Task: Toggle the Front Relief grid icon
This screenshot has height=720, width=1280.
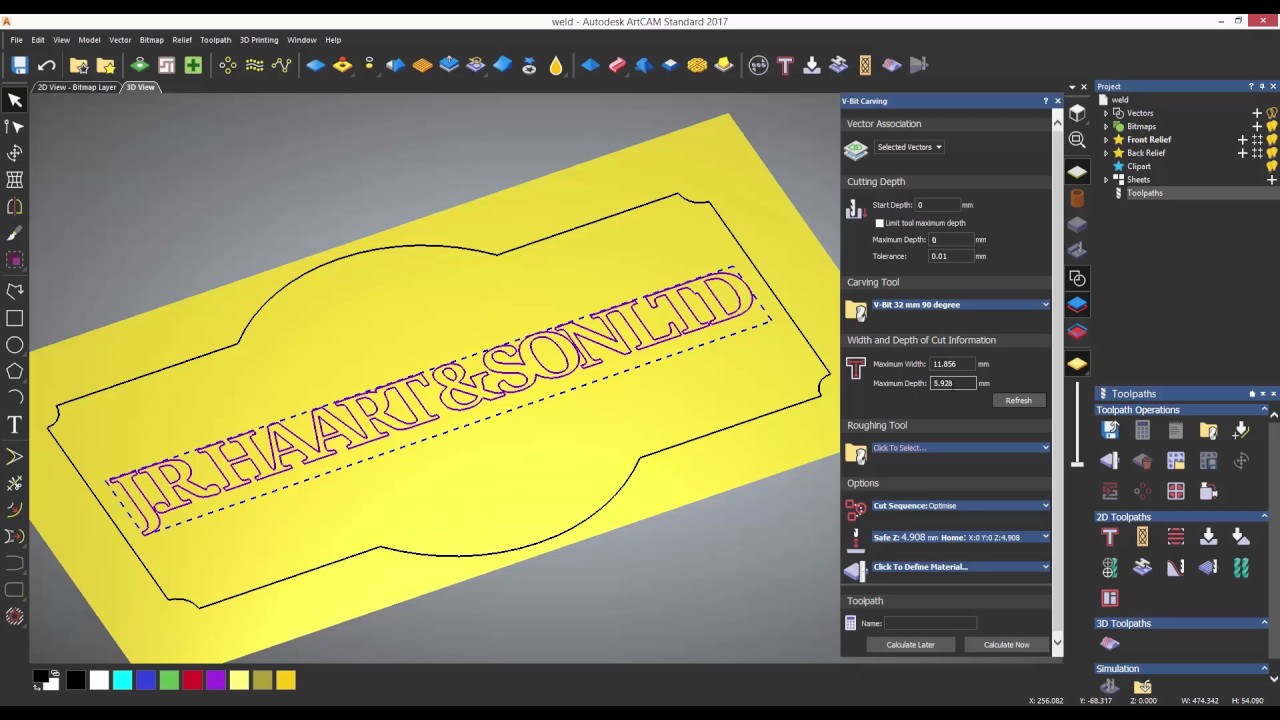Action: click(1257, 140)
